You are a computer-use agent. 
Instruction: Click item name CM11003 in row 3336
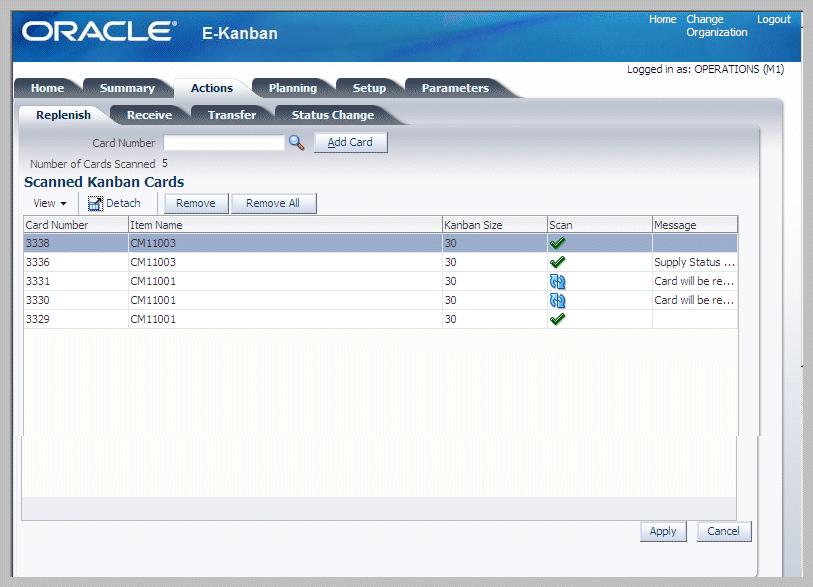[153, 262]
